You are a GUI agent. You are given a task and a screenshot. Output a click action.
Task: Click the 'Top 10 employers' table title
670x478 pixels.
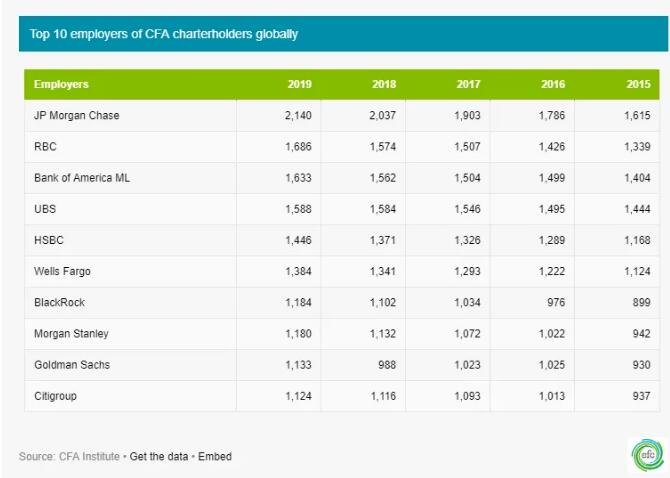(164, 34)
